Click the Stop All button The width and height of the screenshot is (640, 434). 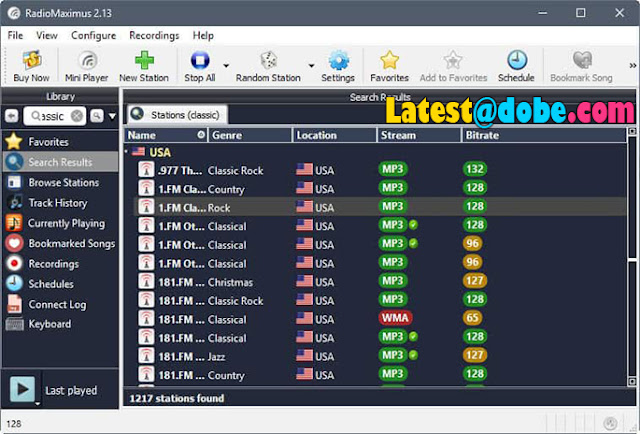pos(200,66)
